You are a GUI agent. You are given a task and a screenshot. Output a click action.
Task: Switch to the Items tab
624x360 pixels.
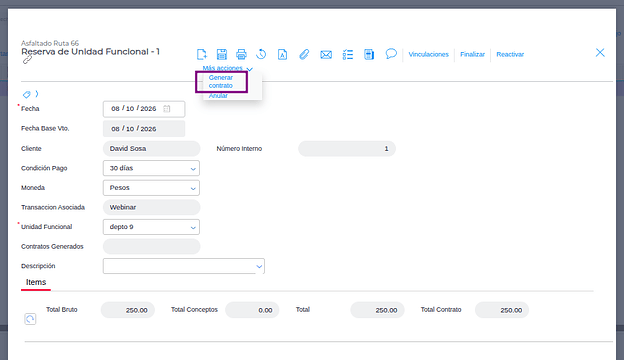(x=36, y=282)
